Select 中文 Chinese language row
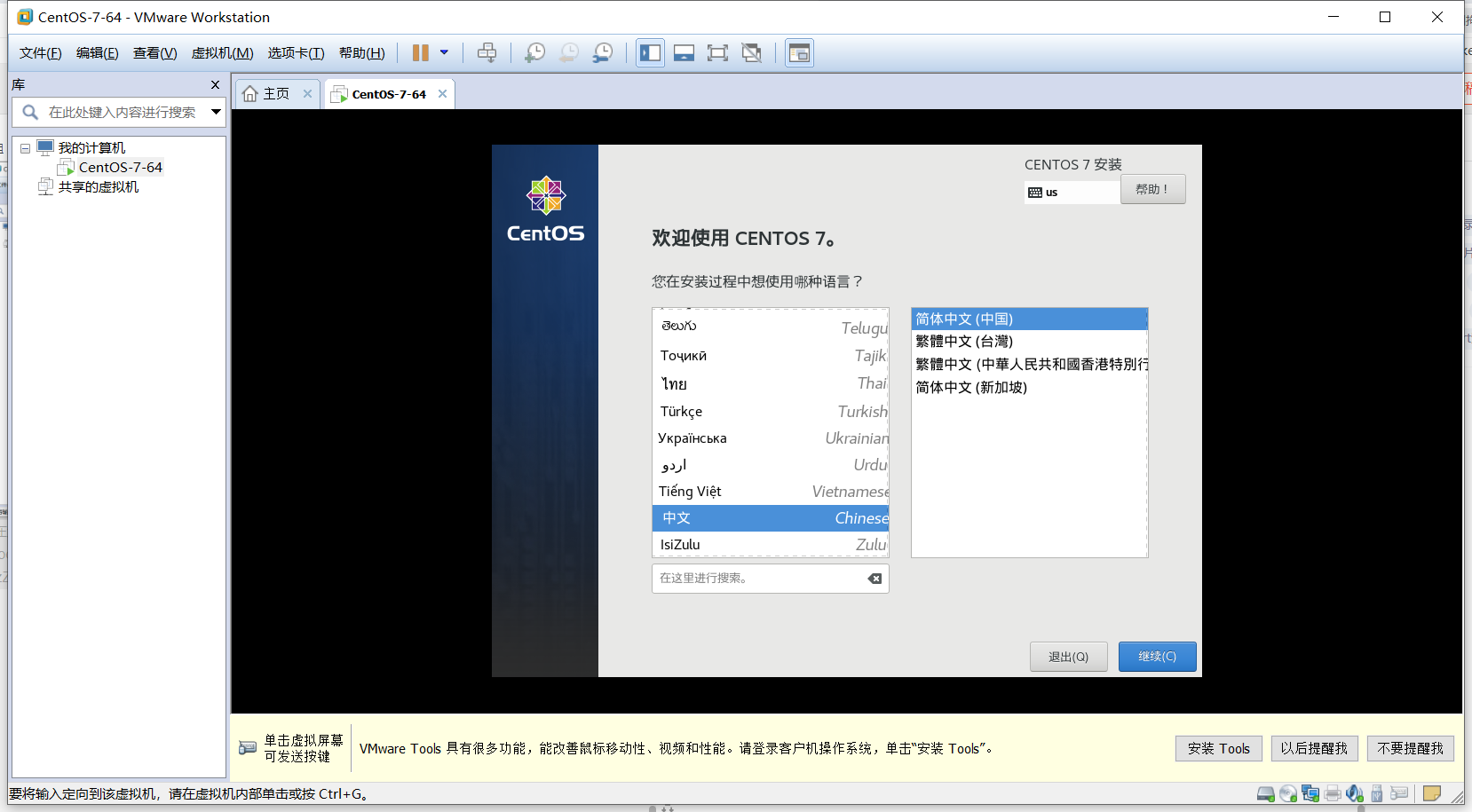This screenshot has height=812, width=1472. (x=771, y=518)
